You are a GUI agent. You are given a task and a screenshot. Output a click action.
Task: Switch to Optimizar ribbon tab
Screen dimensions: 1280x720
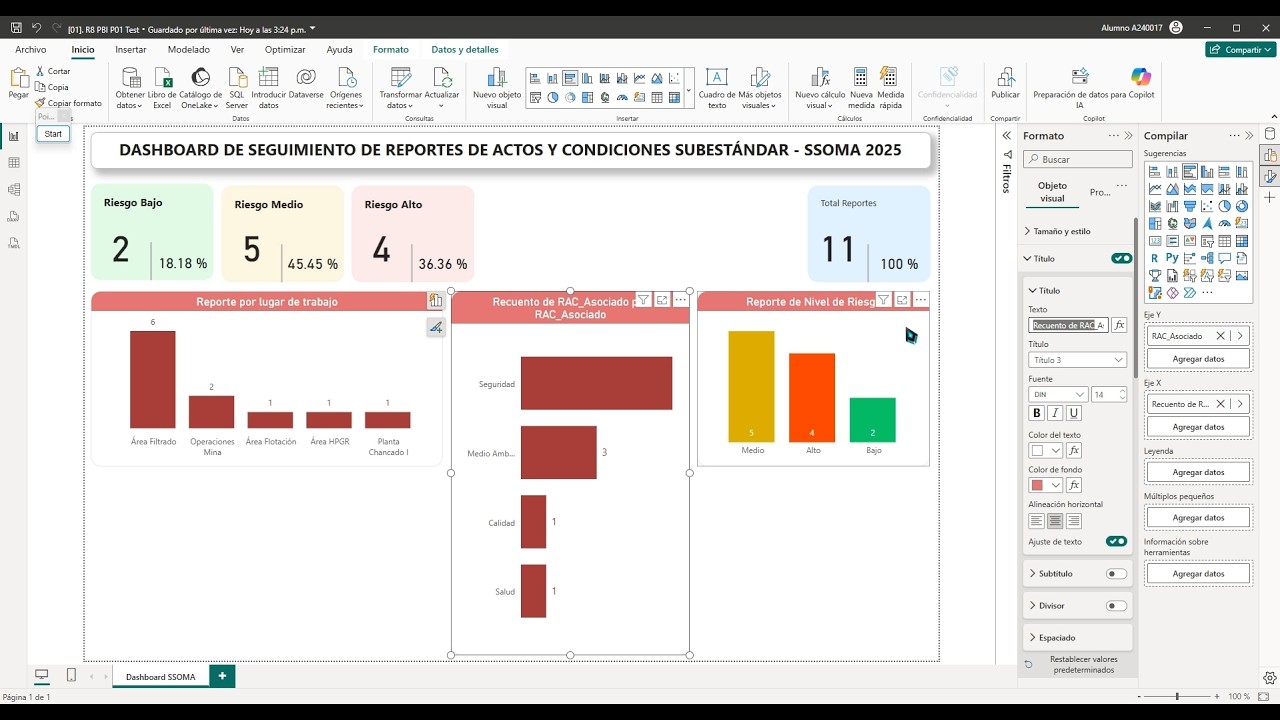click(285, 49)
